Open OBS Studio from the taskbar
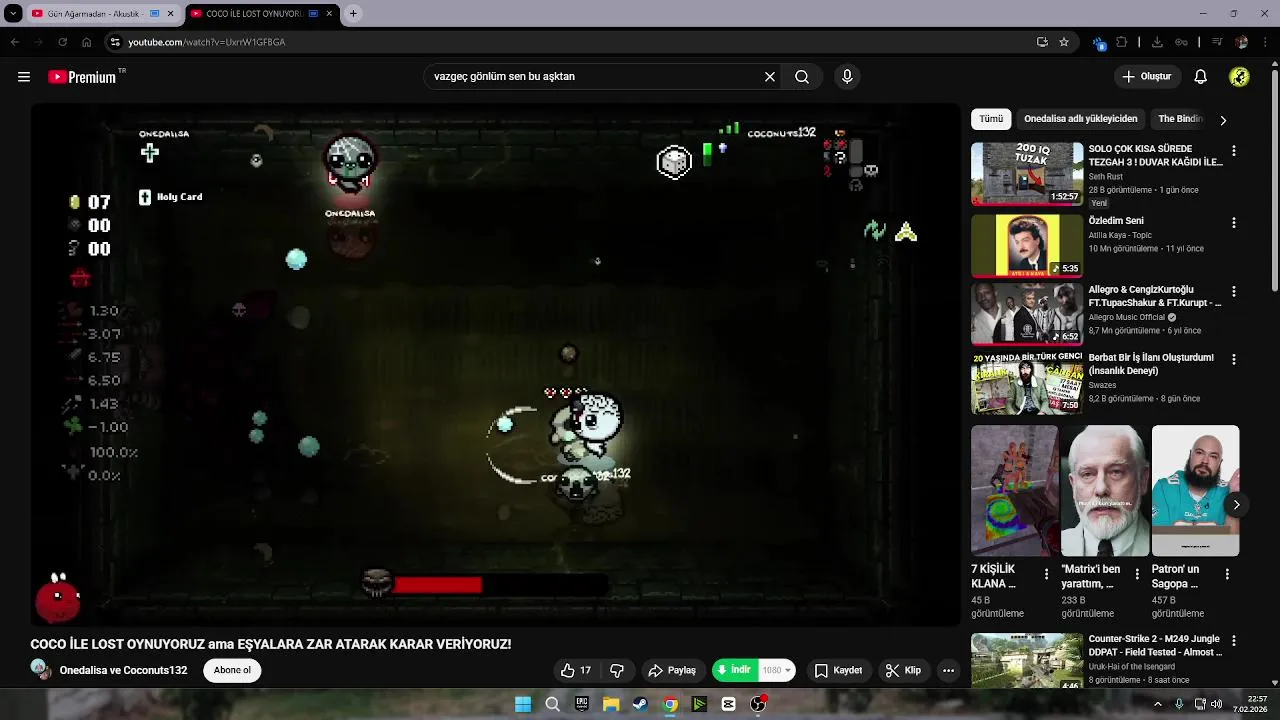1280x720 pixels. (758, 704)
